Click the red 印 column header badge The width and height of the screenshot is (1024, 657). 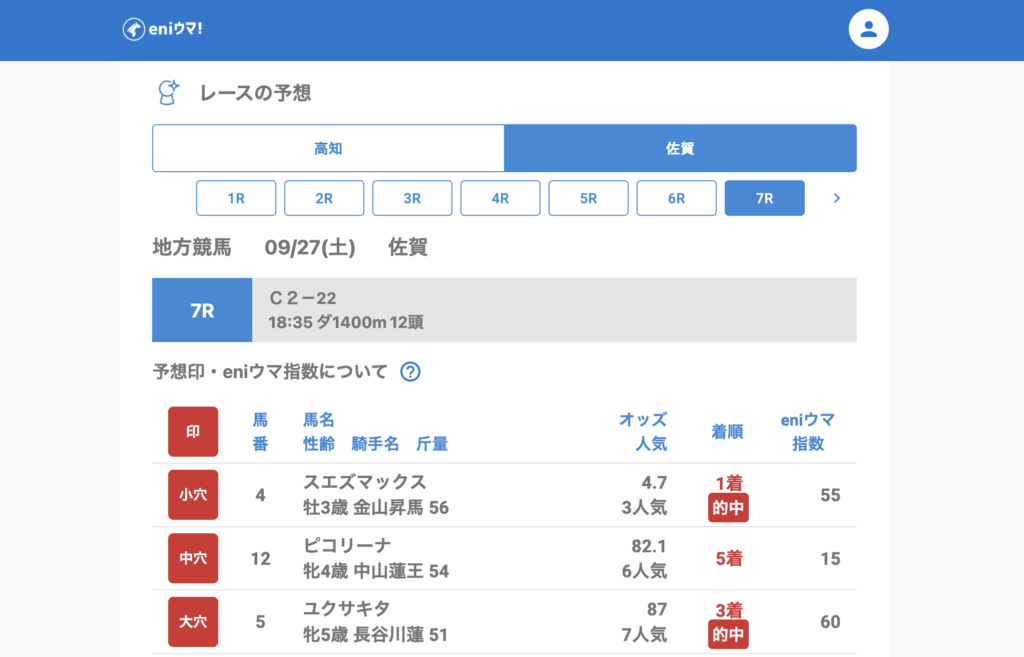193,432
